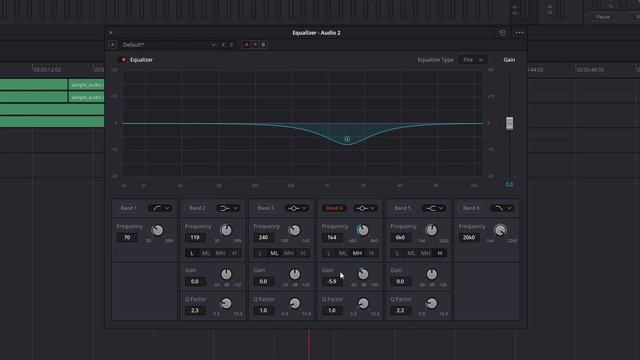The height and width of the screenshot is (360, 640).
Task: Click Band 2 Q Factor field showing 2.3
Action: (x=195, y=311)
